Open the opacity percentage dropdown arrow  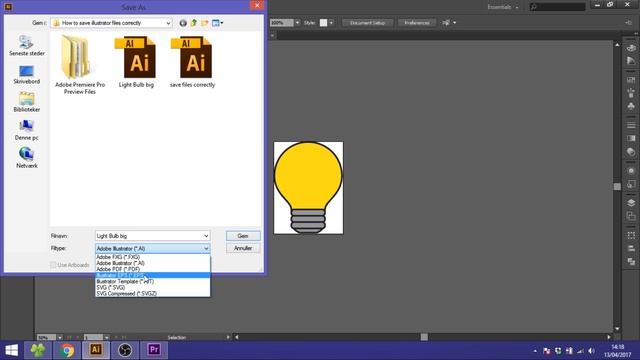[x=297, y=23]
